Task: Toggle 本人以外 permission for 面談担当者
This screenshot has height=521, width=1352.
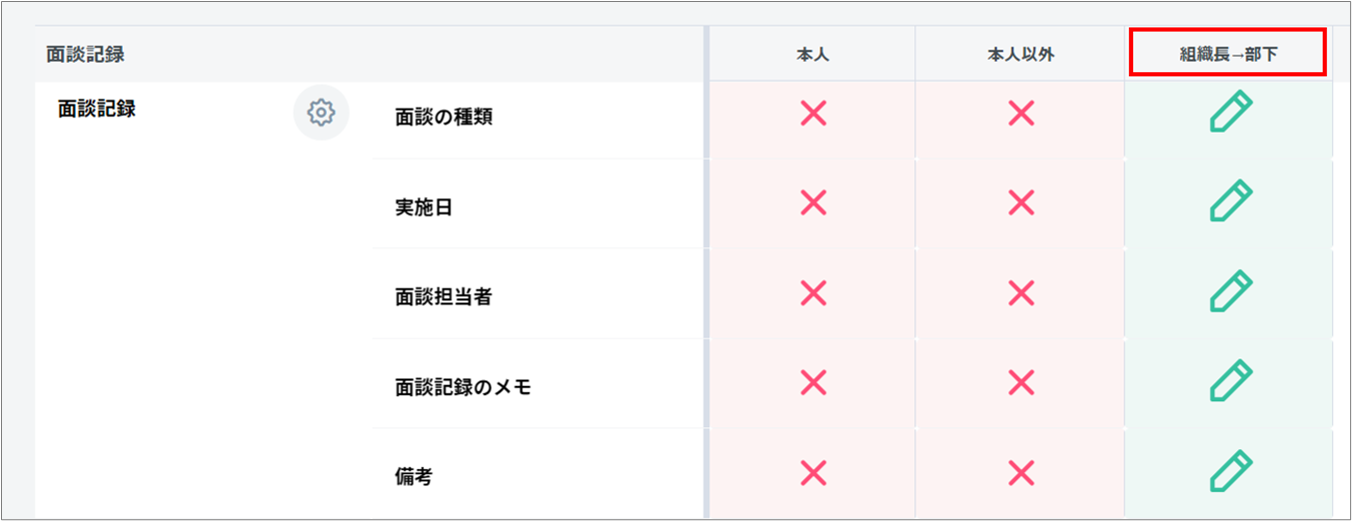Action: point(1020,293)
